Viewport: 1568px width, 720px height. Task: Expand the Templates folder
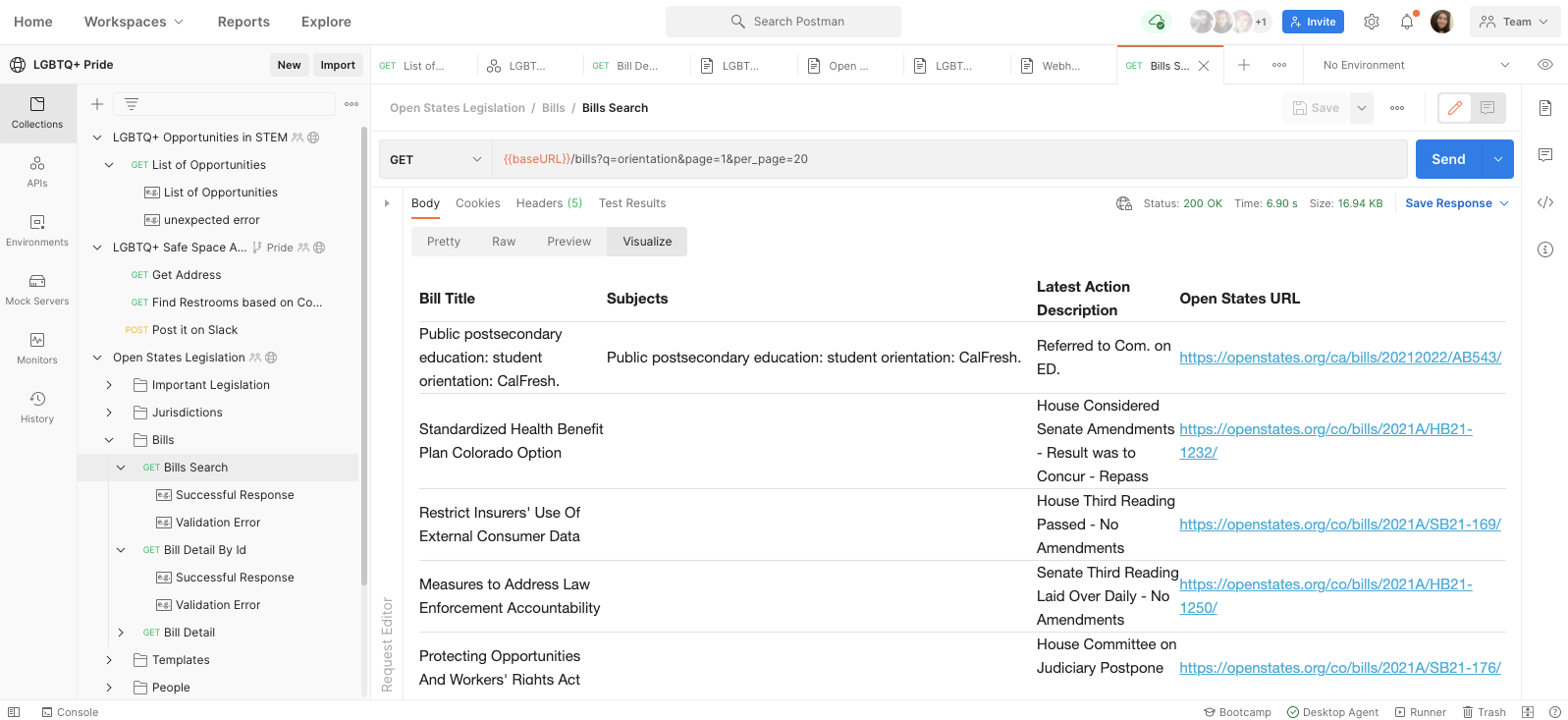click(x=109, y=660)
